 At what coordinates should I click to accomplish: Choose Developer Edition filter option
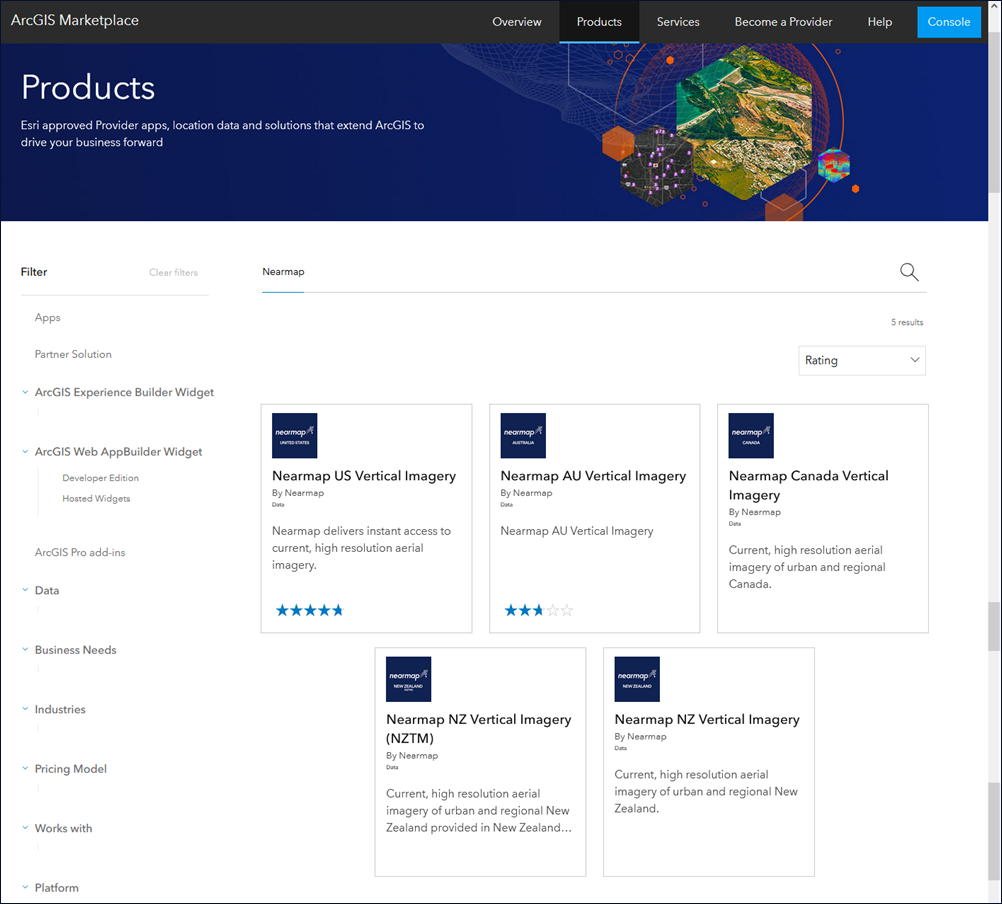click(100, 478)
